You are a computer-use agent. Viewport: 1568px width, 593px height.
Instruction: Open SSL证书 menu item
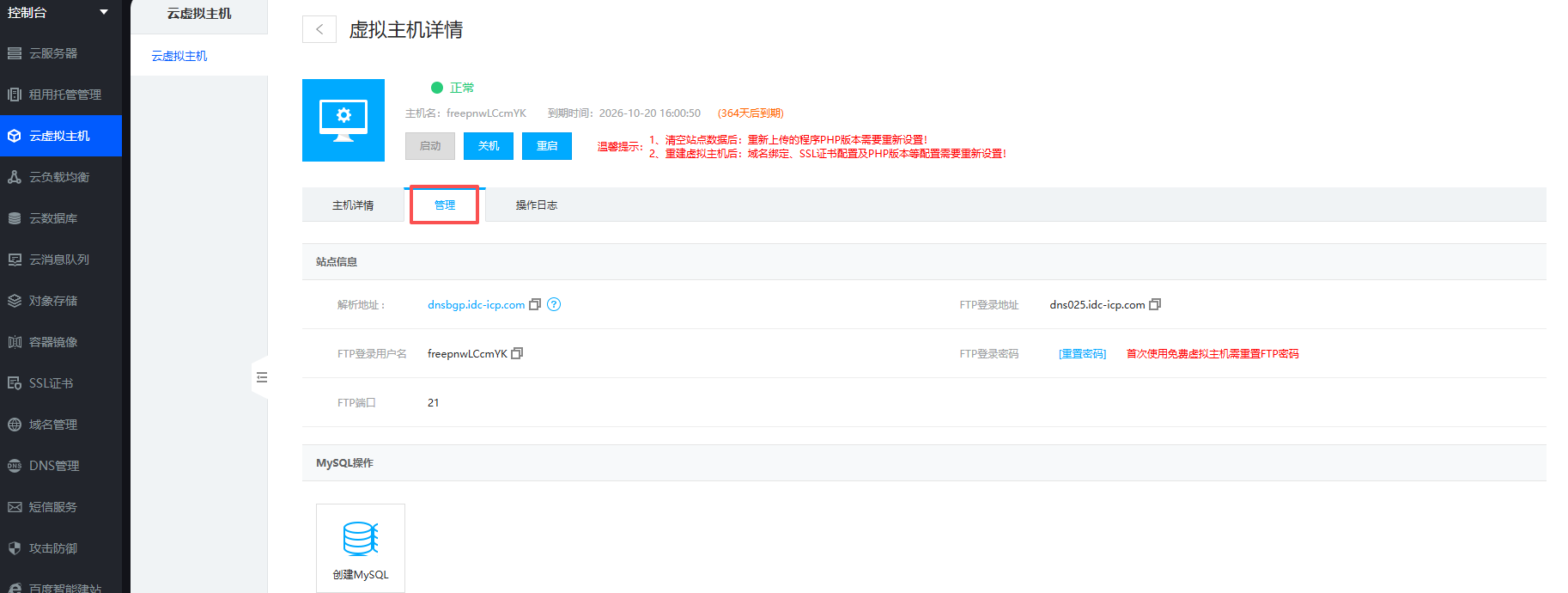coord(61,383)
